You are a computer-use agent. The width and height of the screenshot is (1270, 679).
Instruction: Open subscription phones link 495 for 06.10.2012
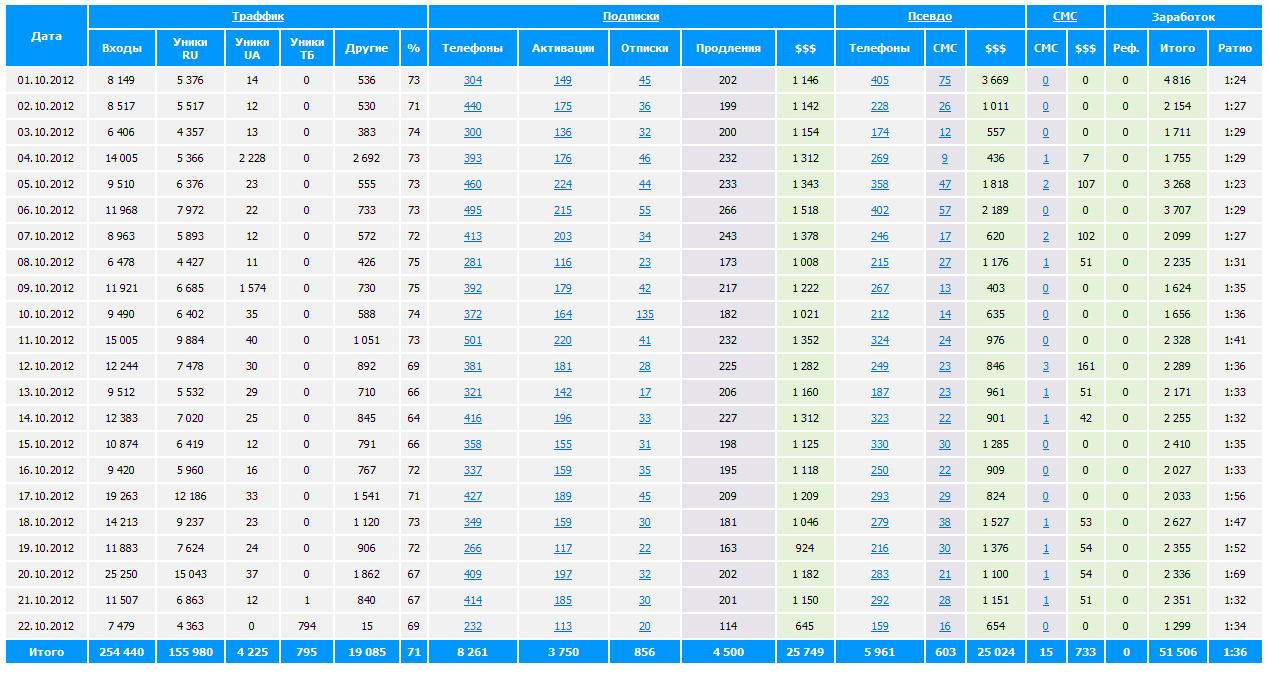point(473,210)
